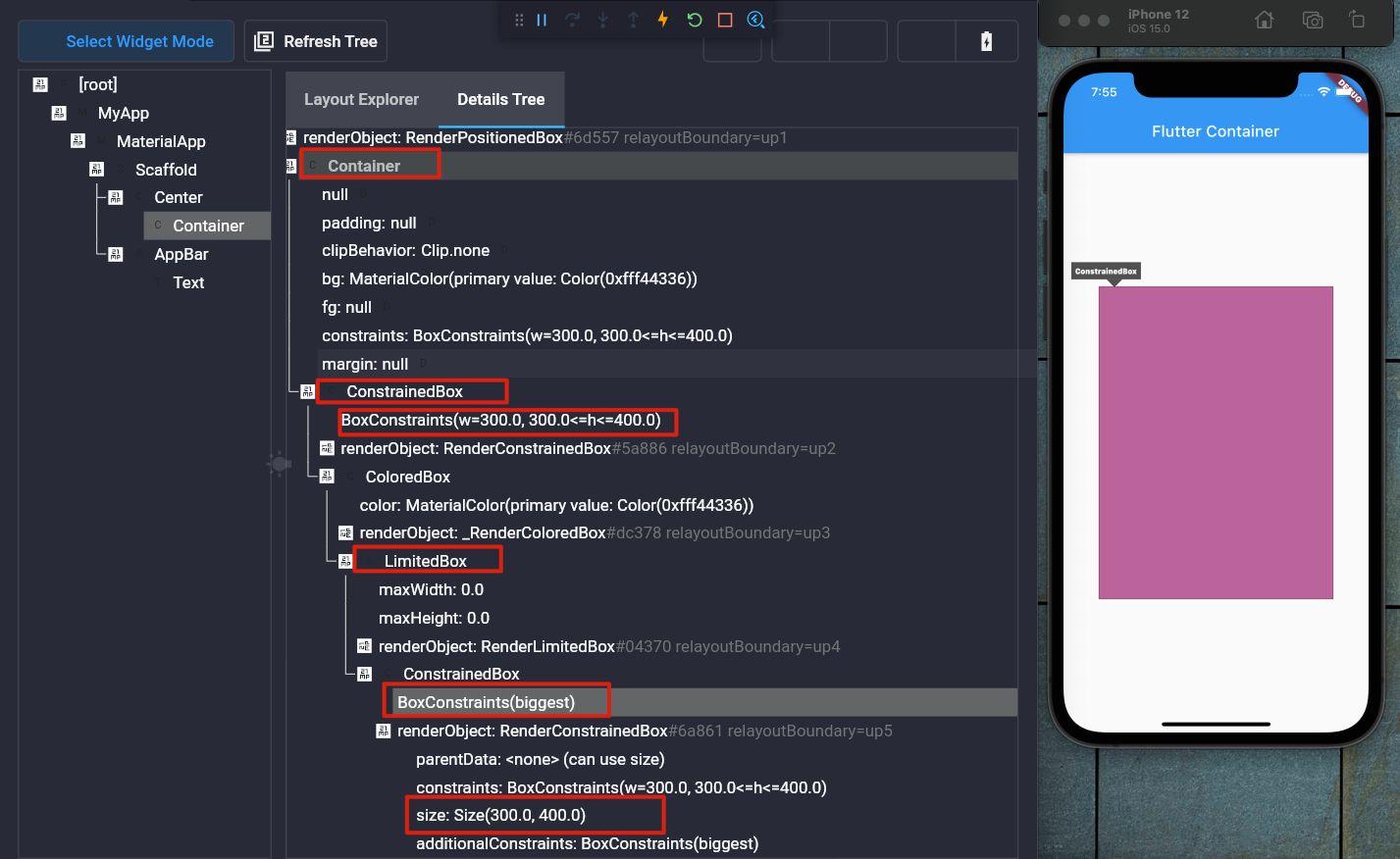Click the pink container on the phone screen

coord(1215,441)
